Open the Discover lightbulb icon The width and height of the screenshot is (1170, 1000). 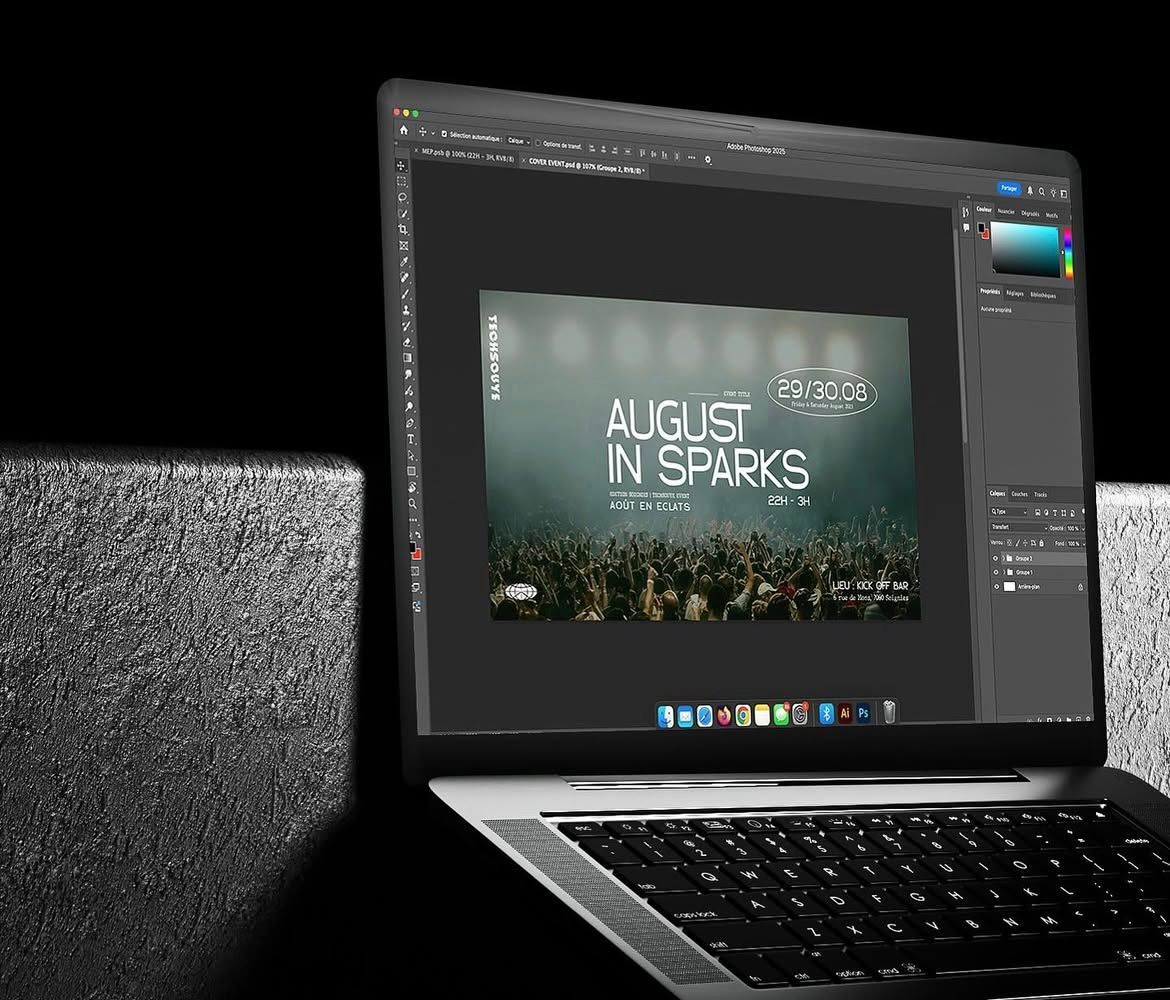pyautogui.click(x=1054, y=193)
